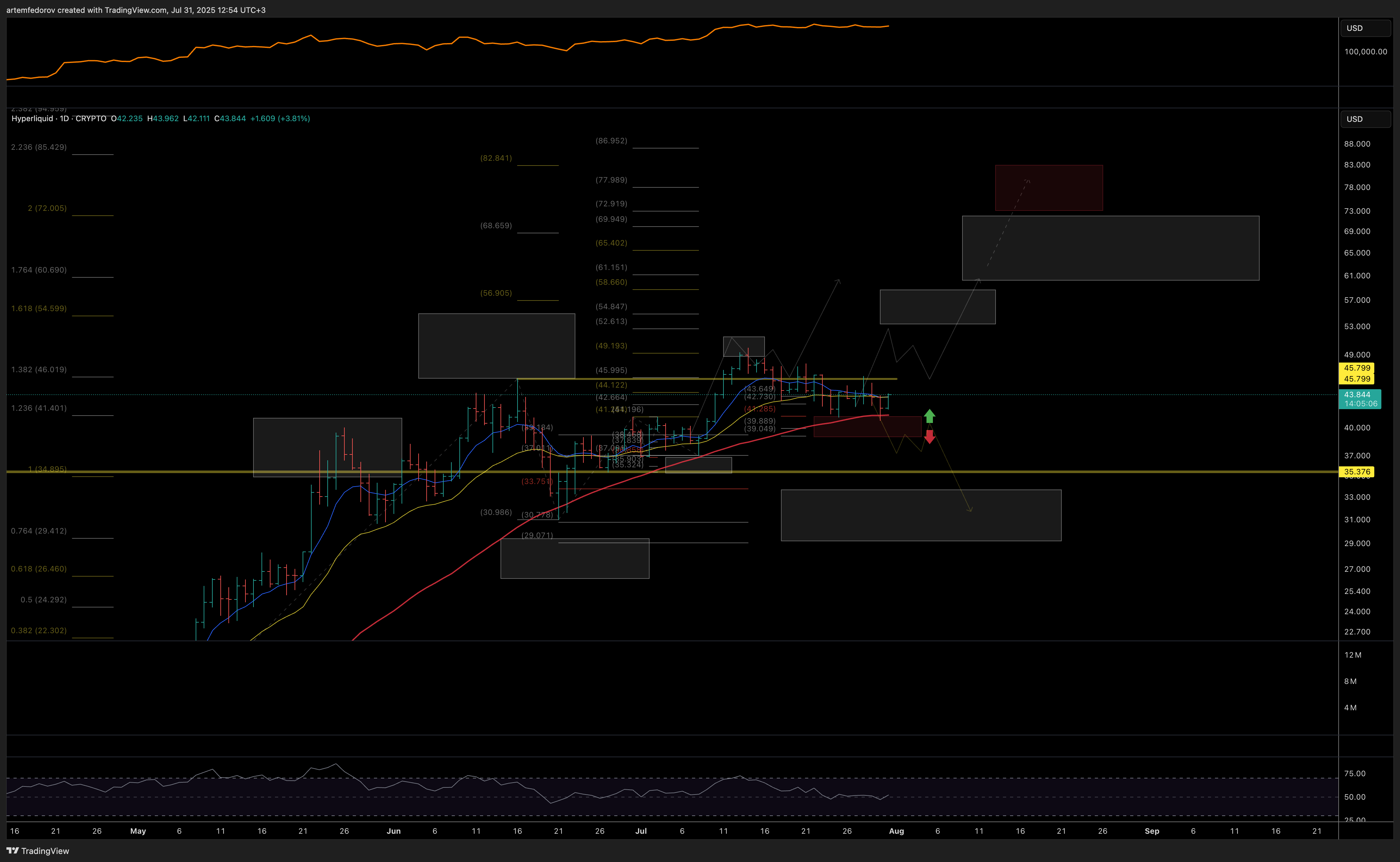The image size is (1400, 862).
Task: Click the level label (77.989)
Action: pos(611,180)
